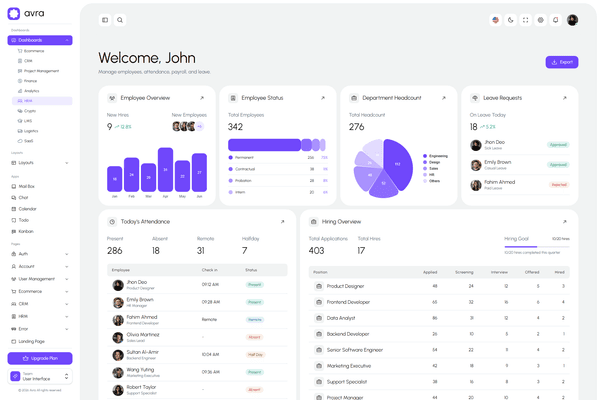
Task: Open search with magnifier icon
Action: point(120,20)
